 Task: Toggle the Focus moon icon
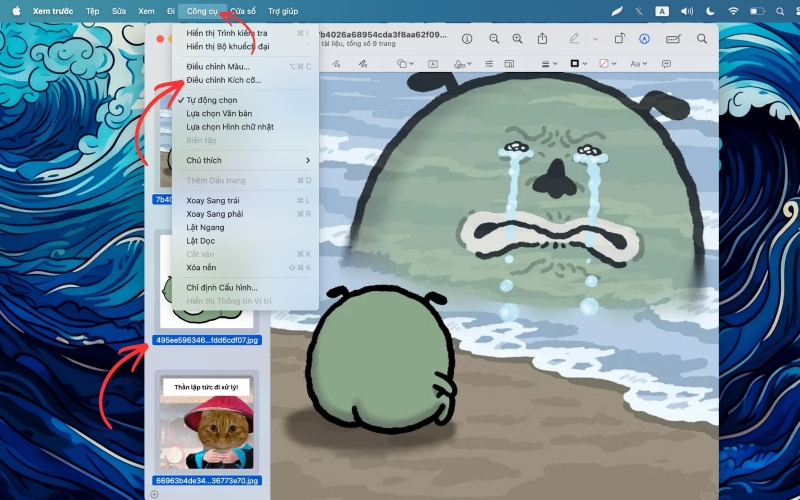click(710, 11)
